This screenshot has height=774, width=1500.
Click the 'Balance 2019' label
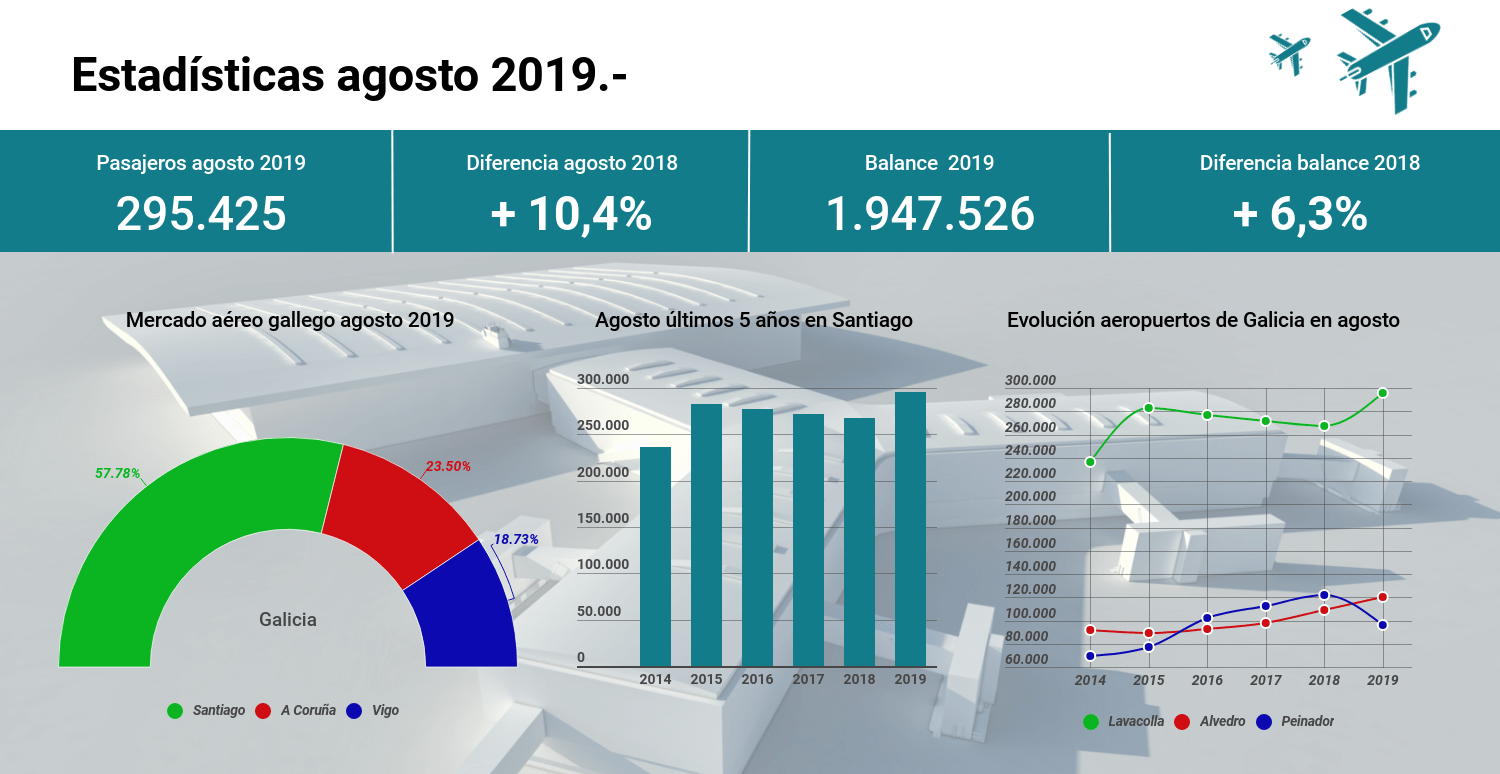930,163
